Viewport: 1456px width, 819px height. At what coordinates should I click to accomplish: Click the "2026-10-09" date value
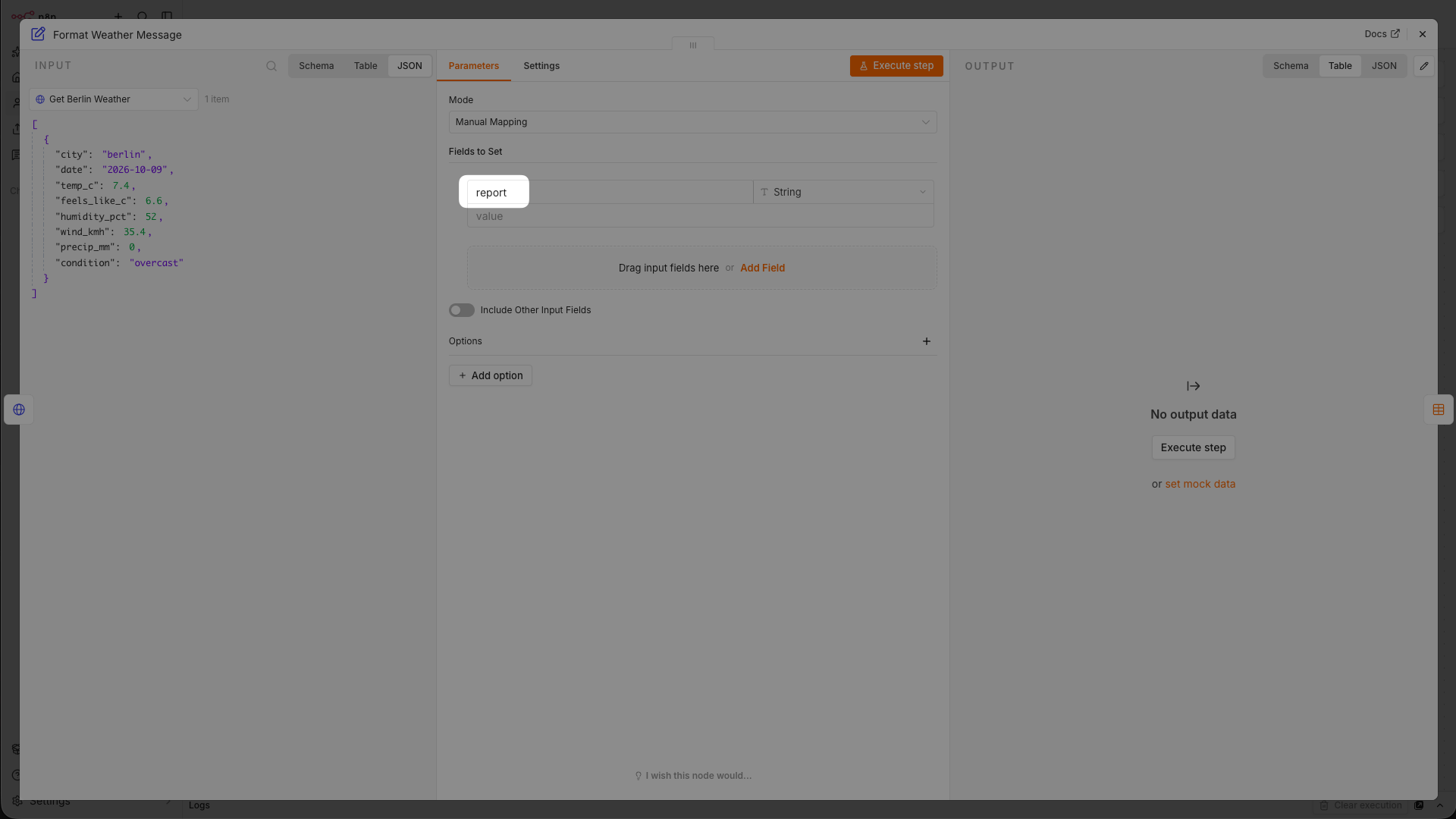coord(135,170)
